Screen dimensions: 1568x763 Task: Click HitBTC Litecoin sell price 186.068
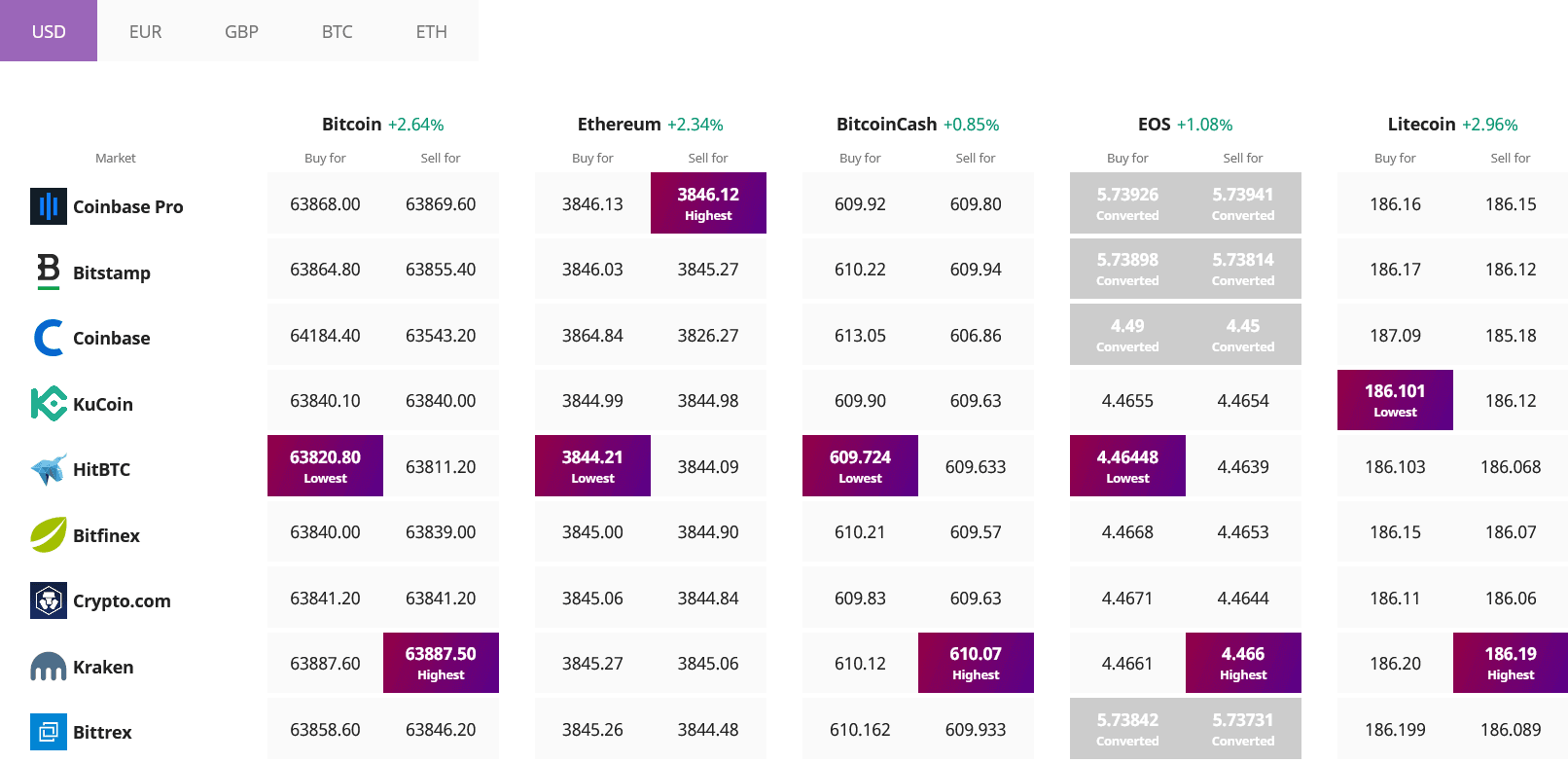1511,466
